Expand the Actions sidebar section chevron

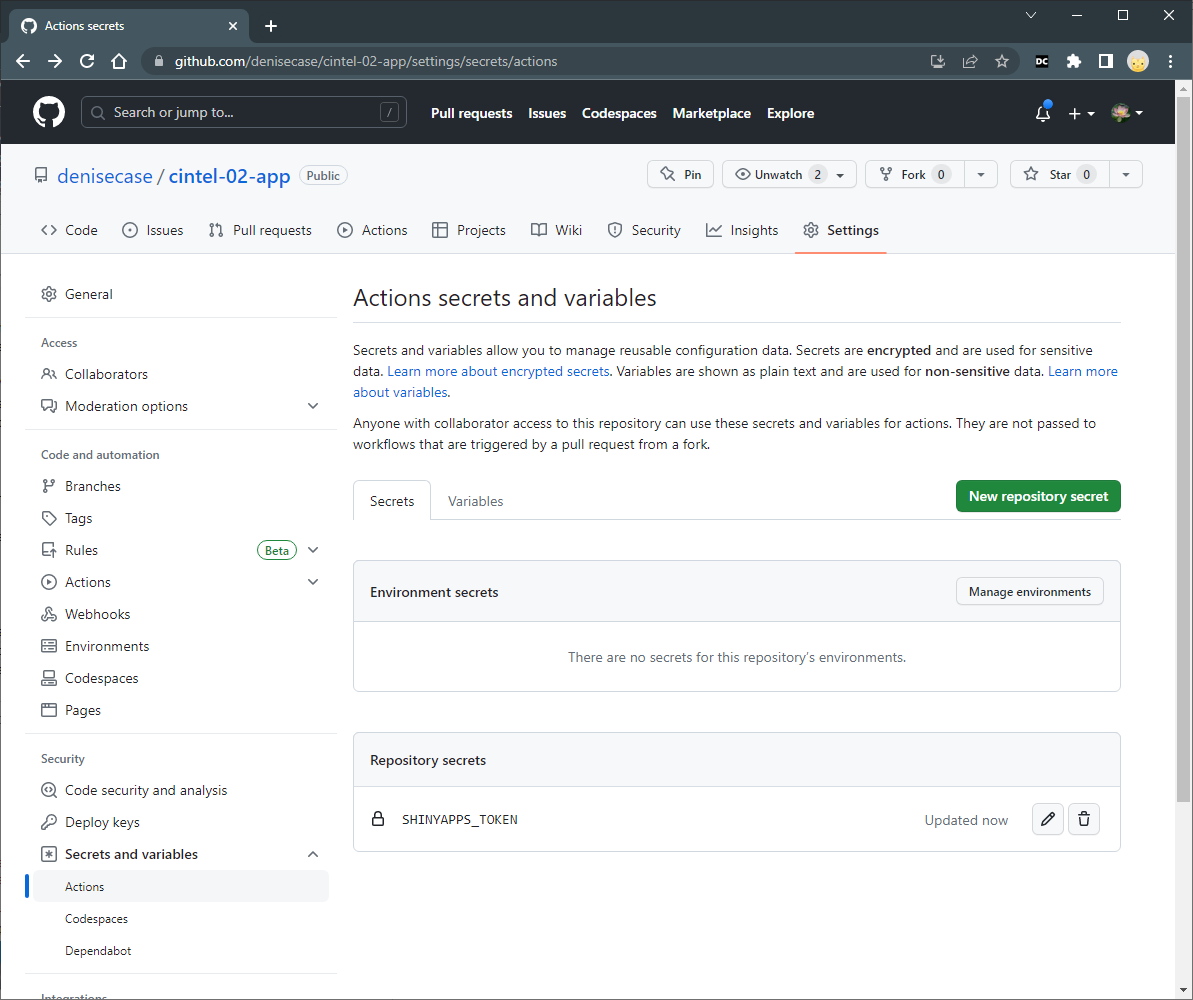click(x=313, y=581)
